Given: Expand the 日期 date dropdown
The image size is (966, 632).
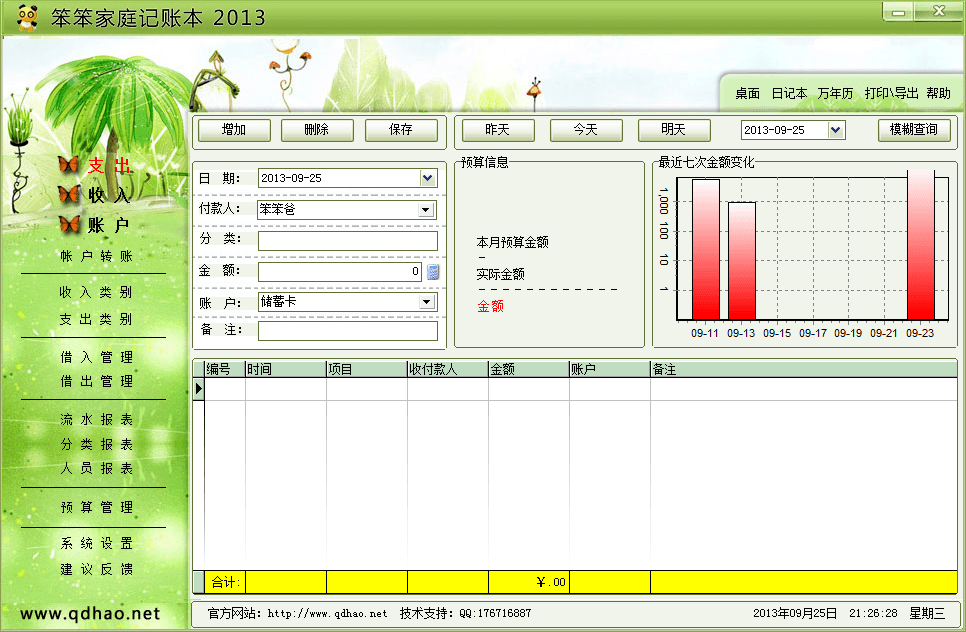Looking at the screenshot, I should tap(428, 178).
